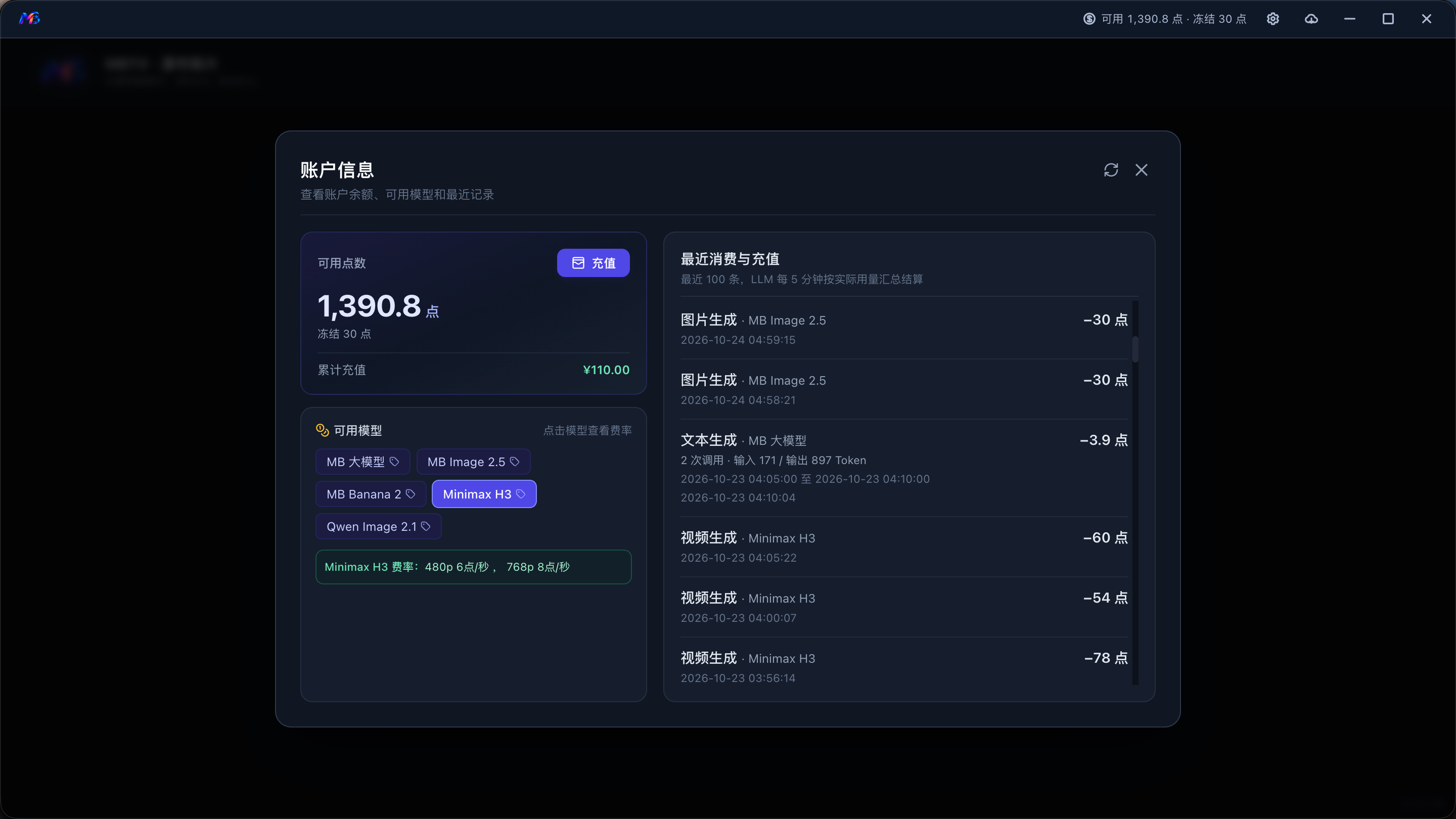Select the Qwen Image 2.1 model chip
The width and height of the screenshot is (1456, 819).
379,526
